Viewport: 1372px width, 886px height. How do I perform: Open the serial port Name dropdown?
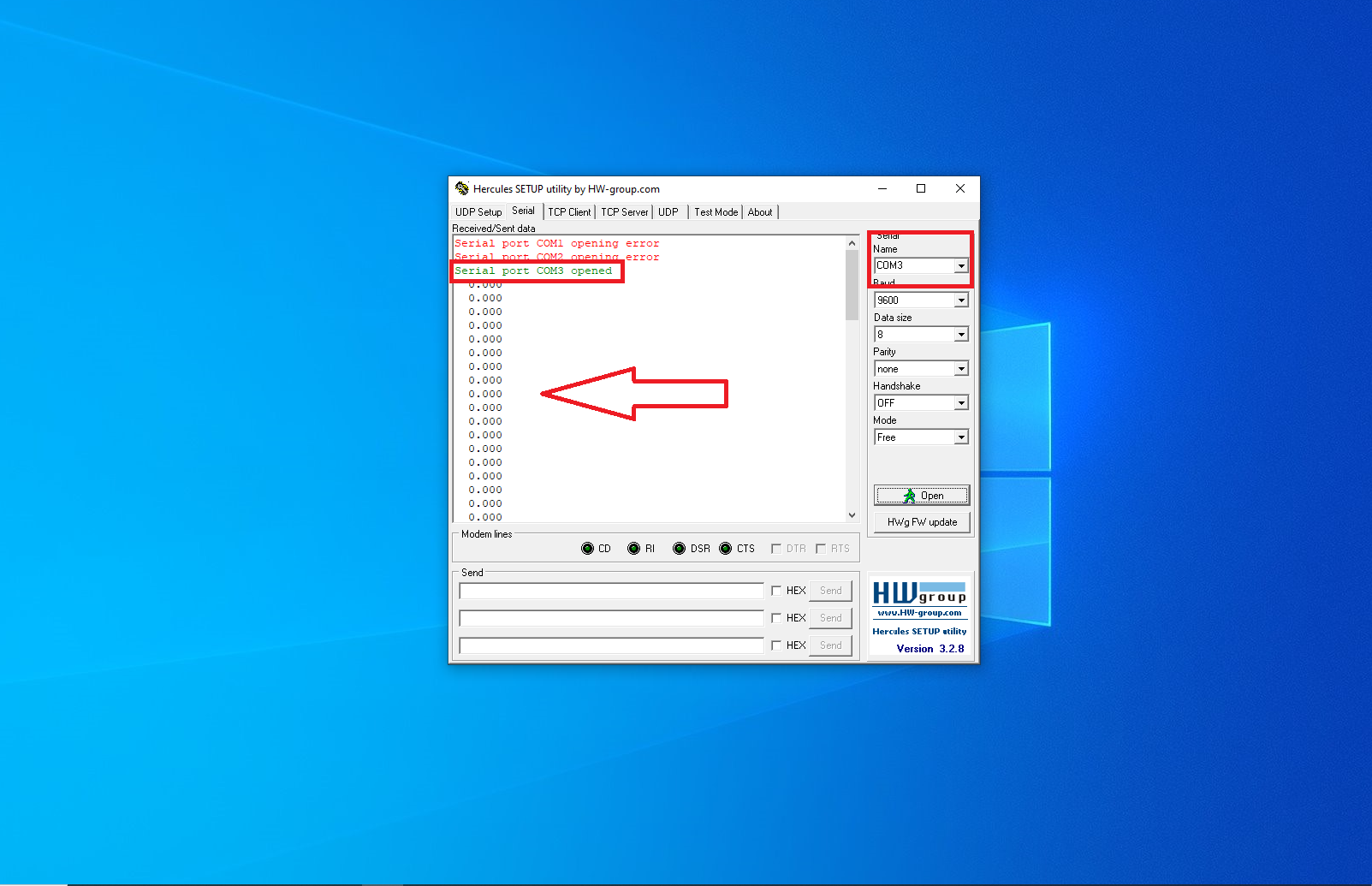961,266
